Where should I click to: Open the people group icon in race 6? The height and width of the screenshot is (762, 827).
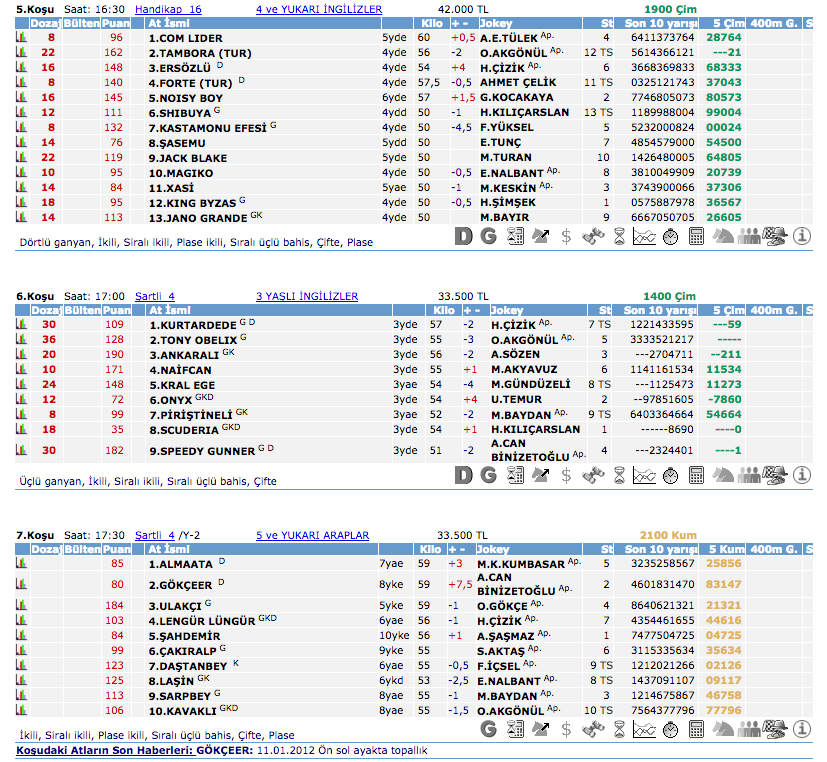click(x=749, y=476)
